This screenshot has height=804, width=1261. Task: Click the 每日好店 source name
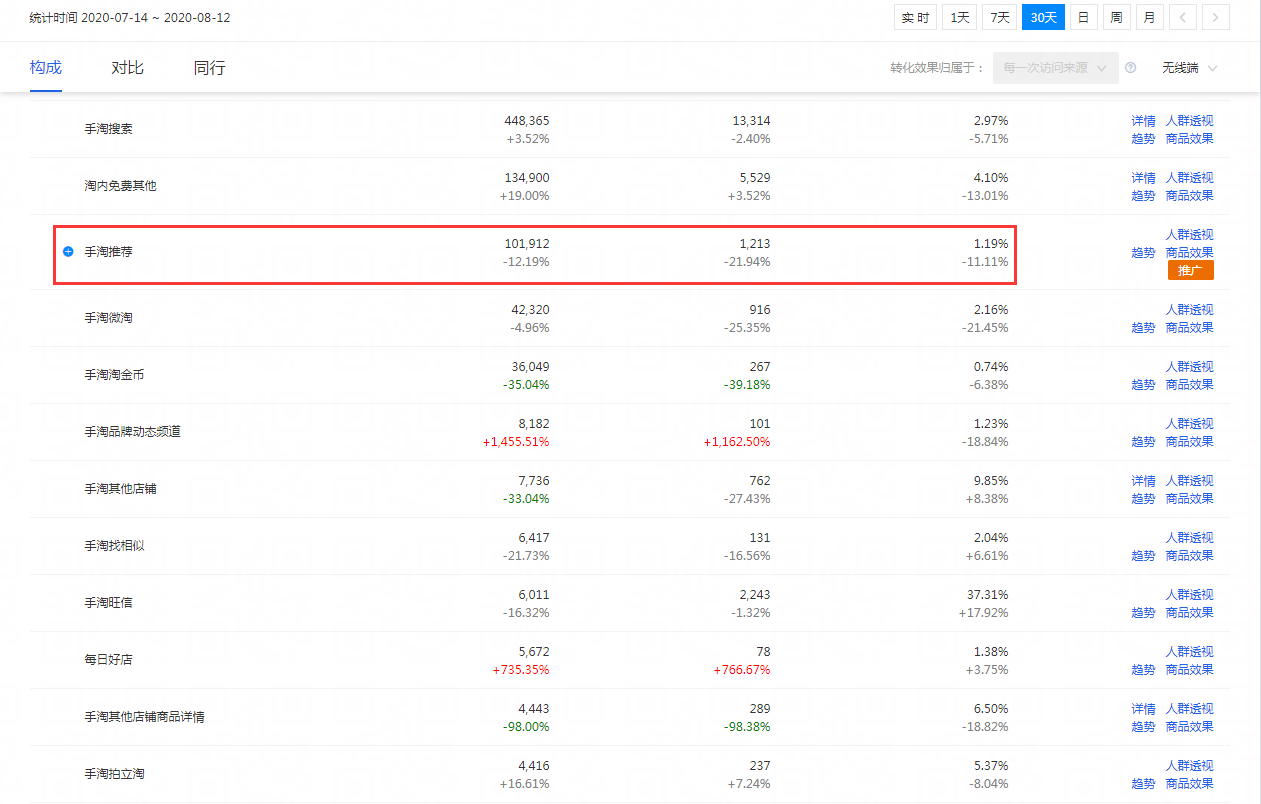[108, 660]
